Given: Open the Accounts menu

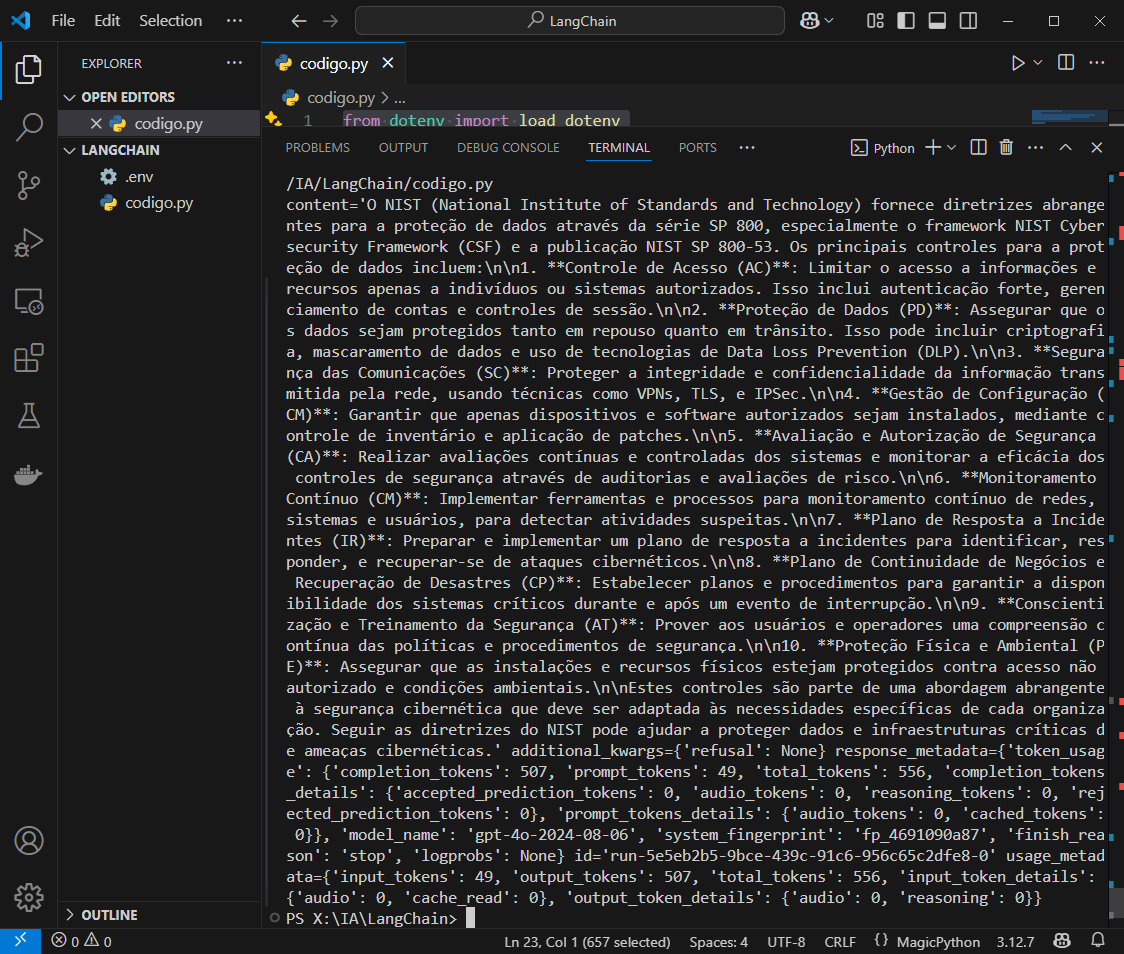Looking at the screenshot, I should (x=29, y=841).
